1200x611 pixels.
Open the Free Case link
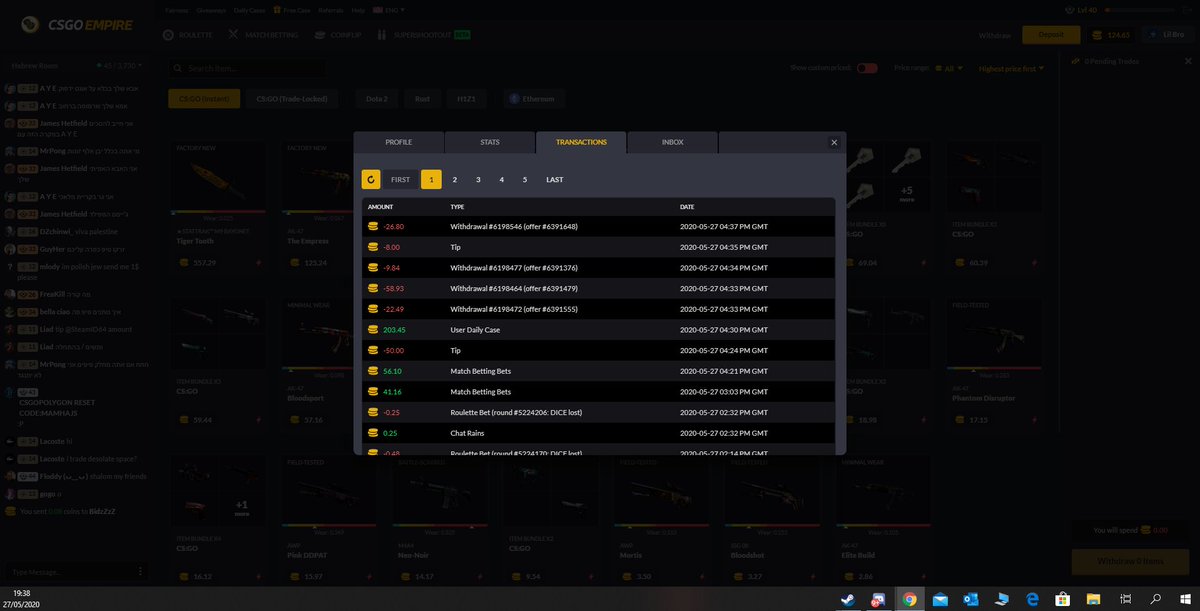[x=293, y=10]
